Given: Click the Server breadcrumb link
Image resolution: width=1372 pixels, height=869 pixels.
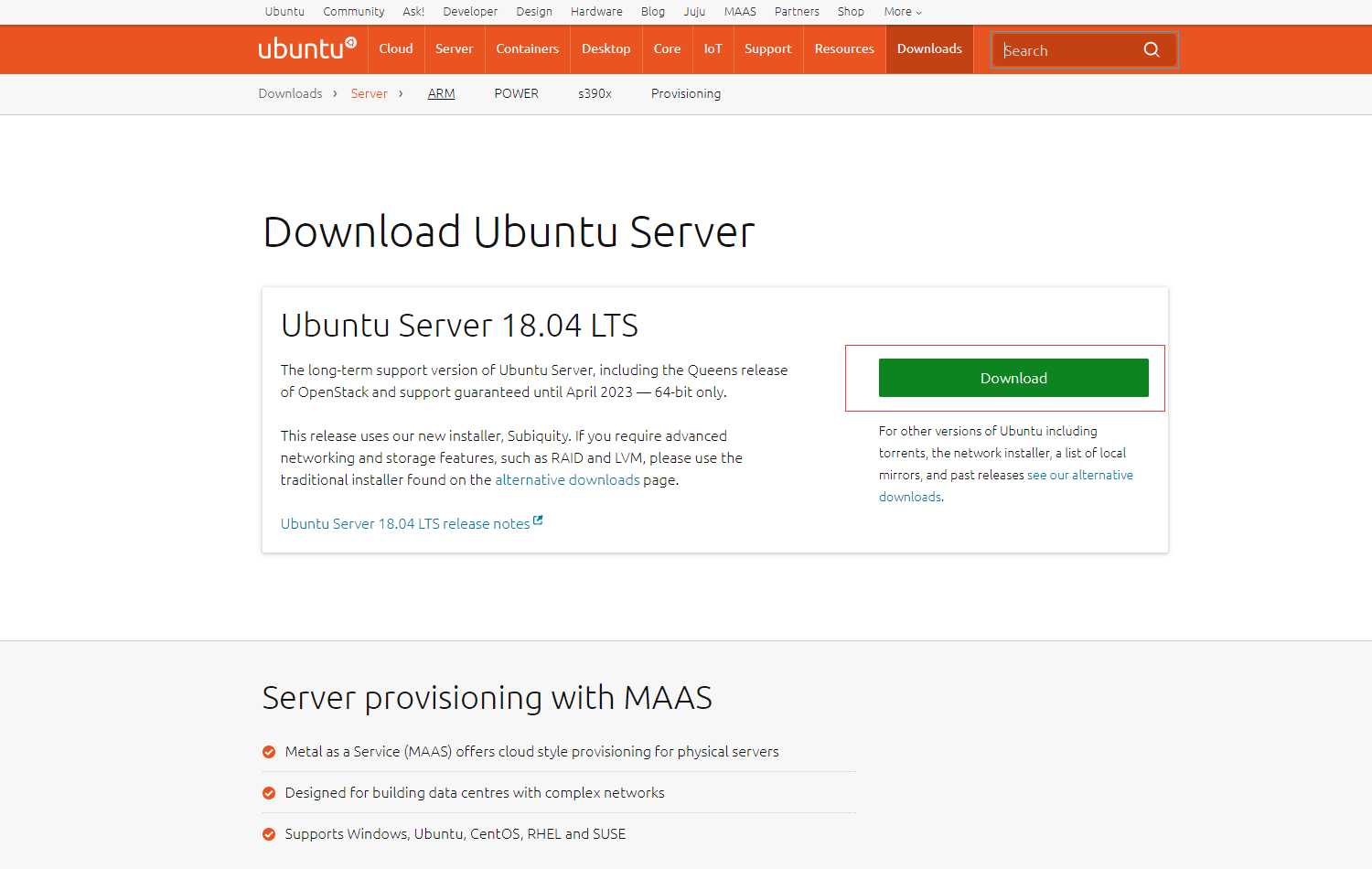Looking at the screenshot, I should tap(369, 93).
